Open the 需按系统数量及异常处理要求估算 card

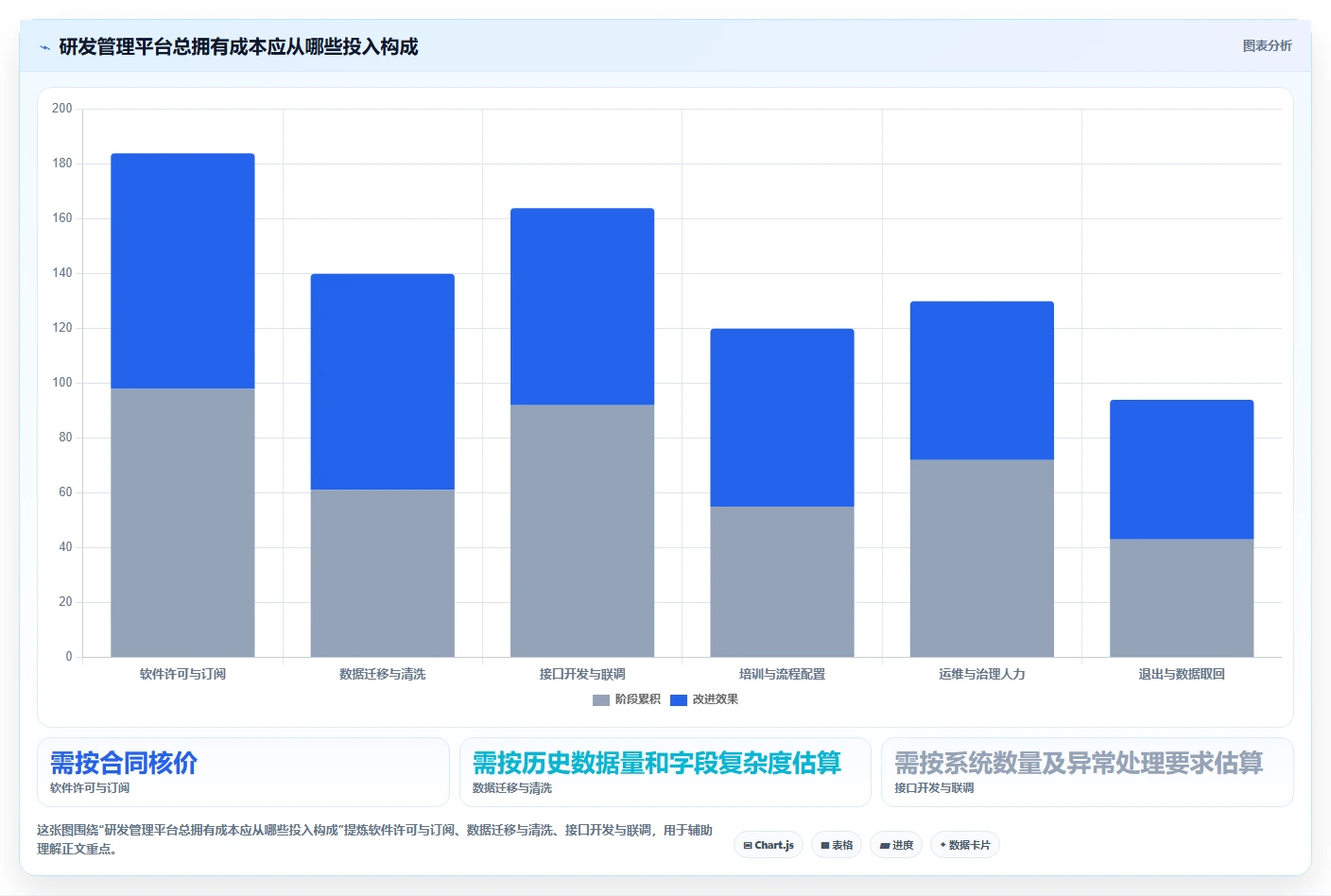1087,772
